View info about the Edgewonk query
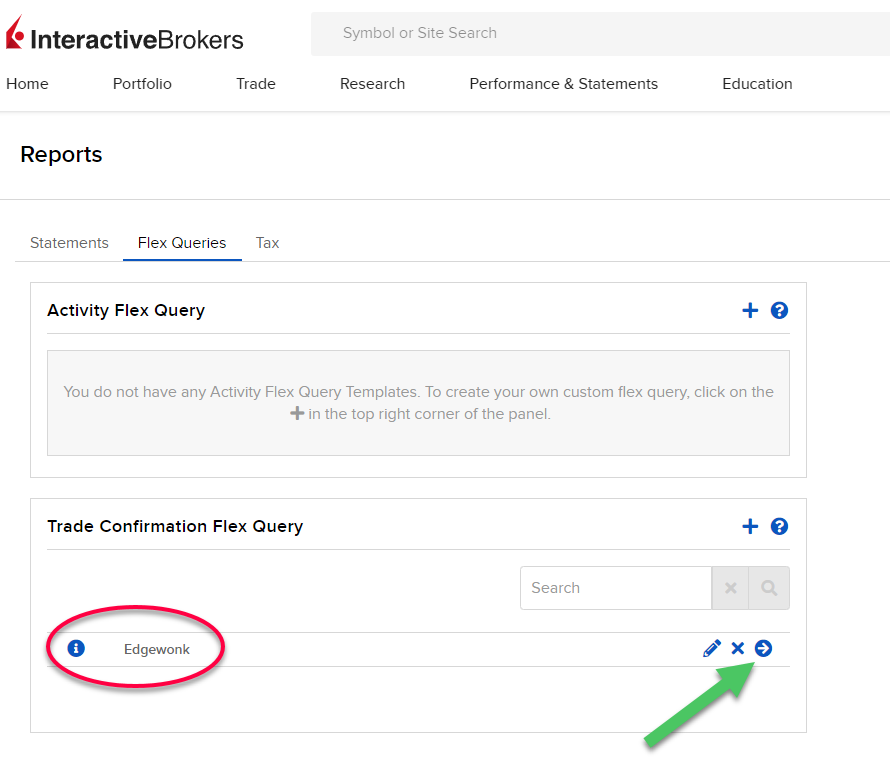Viewport: 890px width, 766px height. pyautogui.click(x=75, y=648)
